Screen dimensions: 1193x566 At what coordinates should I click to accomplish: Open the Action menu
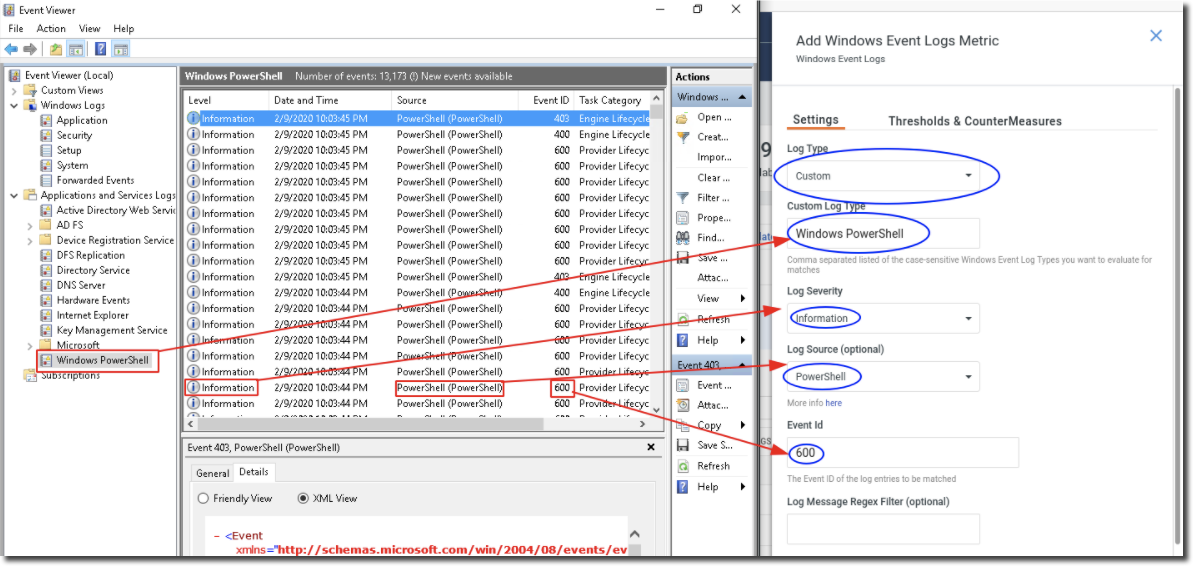click(51, 28)
